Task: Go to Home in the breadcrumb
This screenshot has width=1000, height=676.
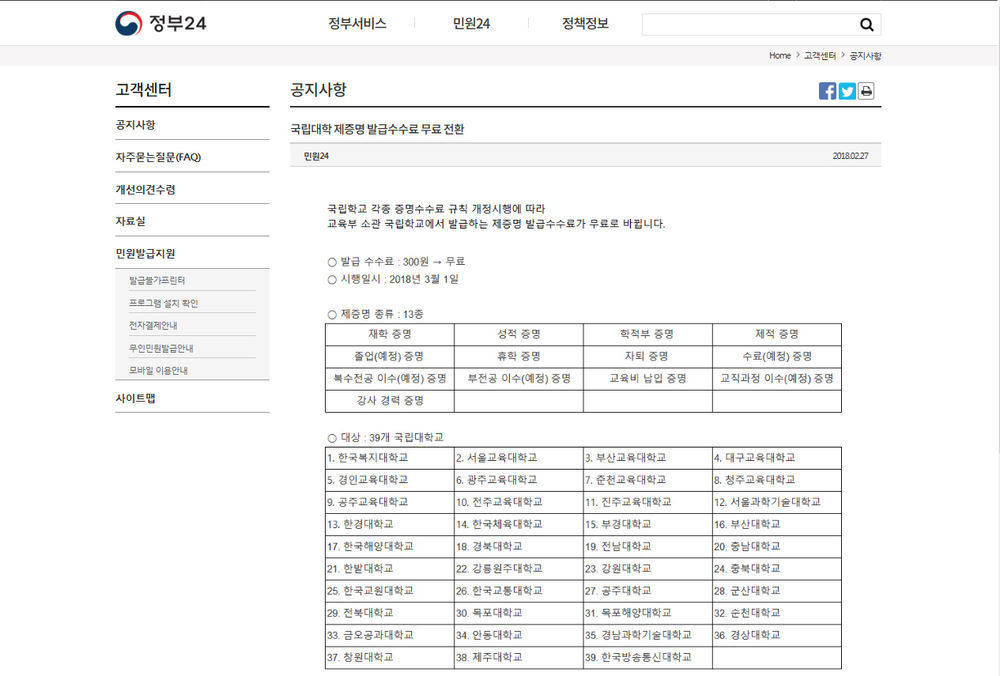Action: [x=779, y=55]
